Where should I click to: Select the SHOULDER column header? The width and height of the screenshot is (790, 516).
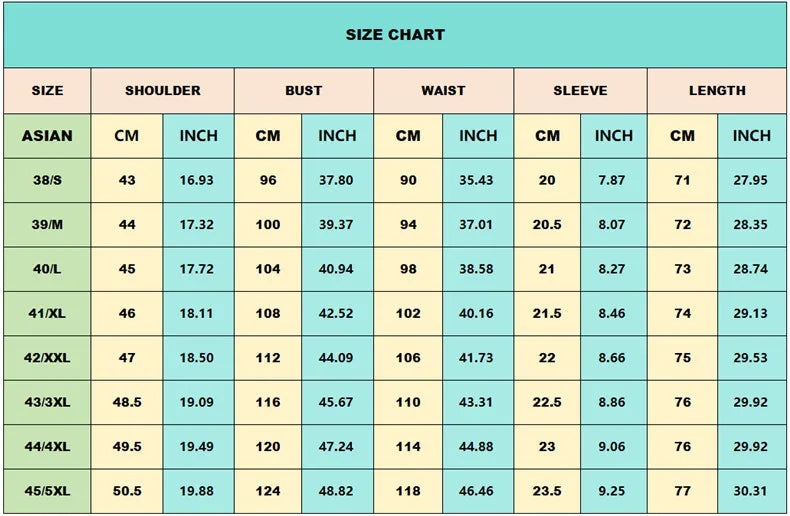[163, 91]
